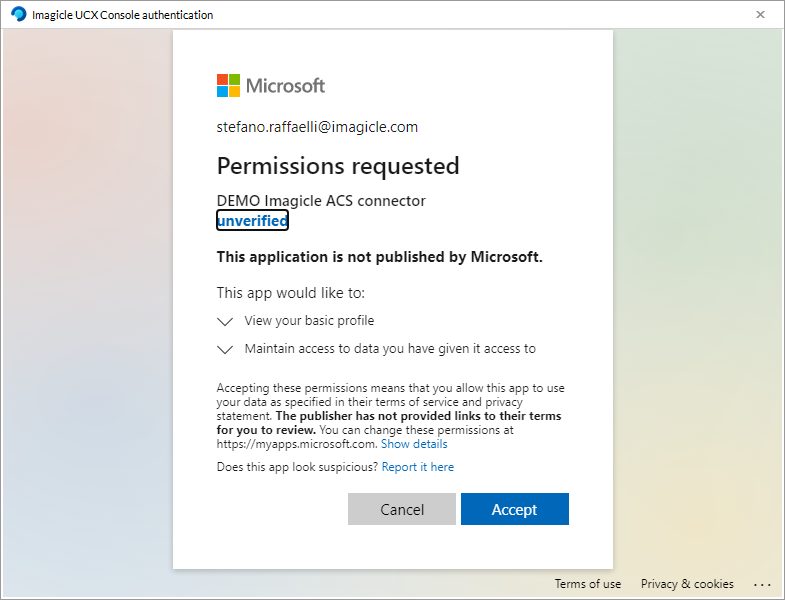Click the Permissions requested heading
The image size is (785, 600).
tap(338, 165)
